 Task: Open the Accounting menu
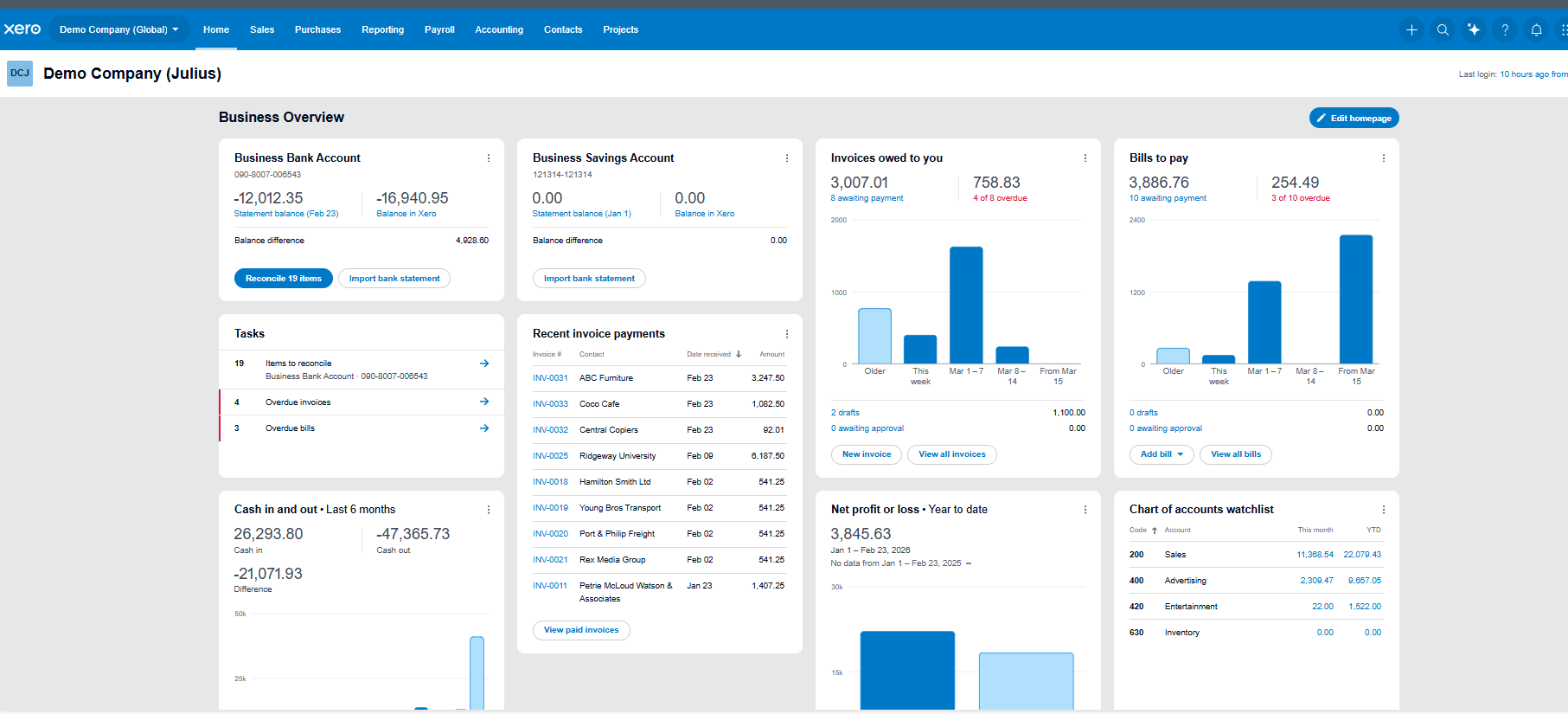(x=499, y=29)
